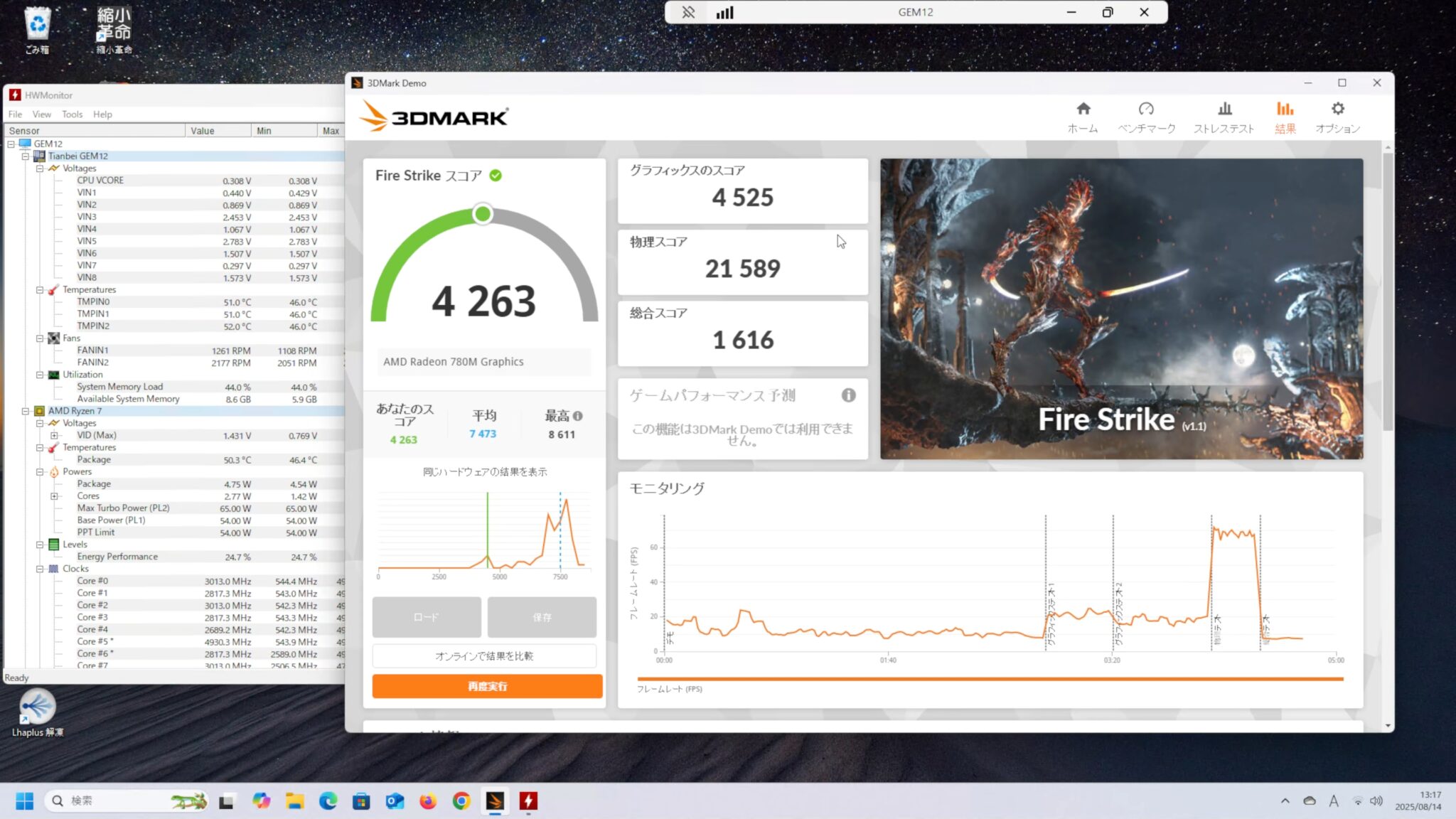Image resolution: width=1456 pixels, height=819 pixels.
Task: Click the taskbar search box
Action: (x=127, y=801)
